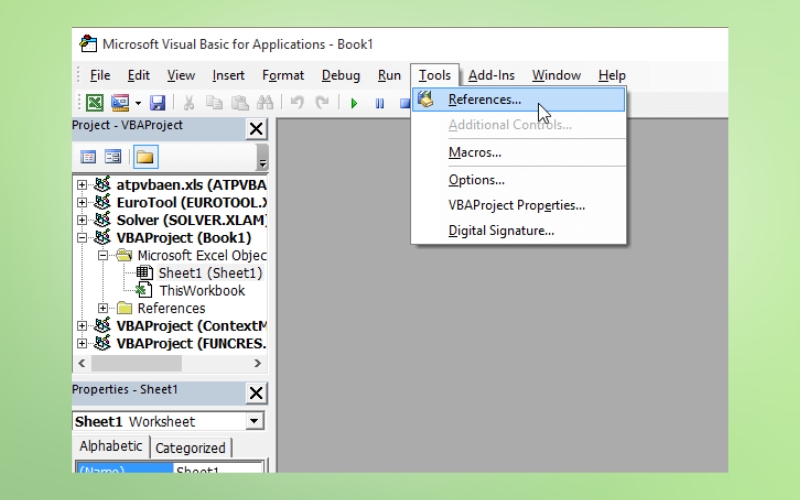Viewport: 800px width, 500px height.
Task: Select References... from the Tools menu
Action: pyautogui.click(x=484, y=99)
